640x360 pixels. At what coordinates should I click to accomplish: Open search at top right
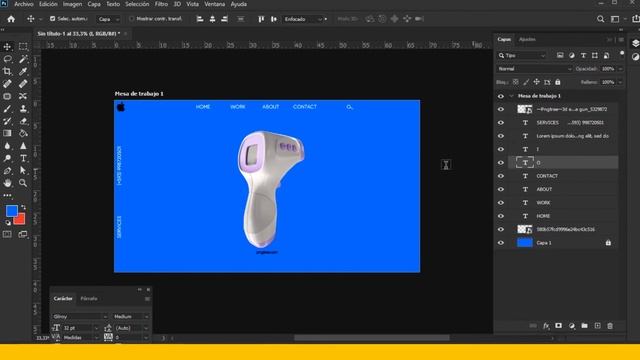coord(600,19)
